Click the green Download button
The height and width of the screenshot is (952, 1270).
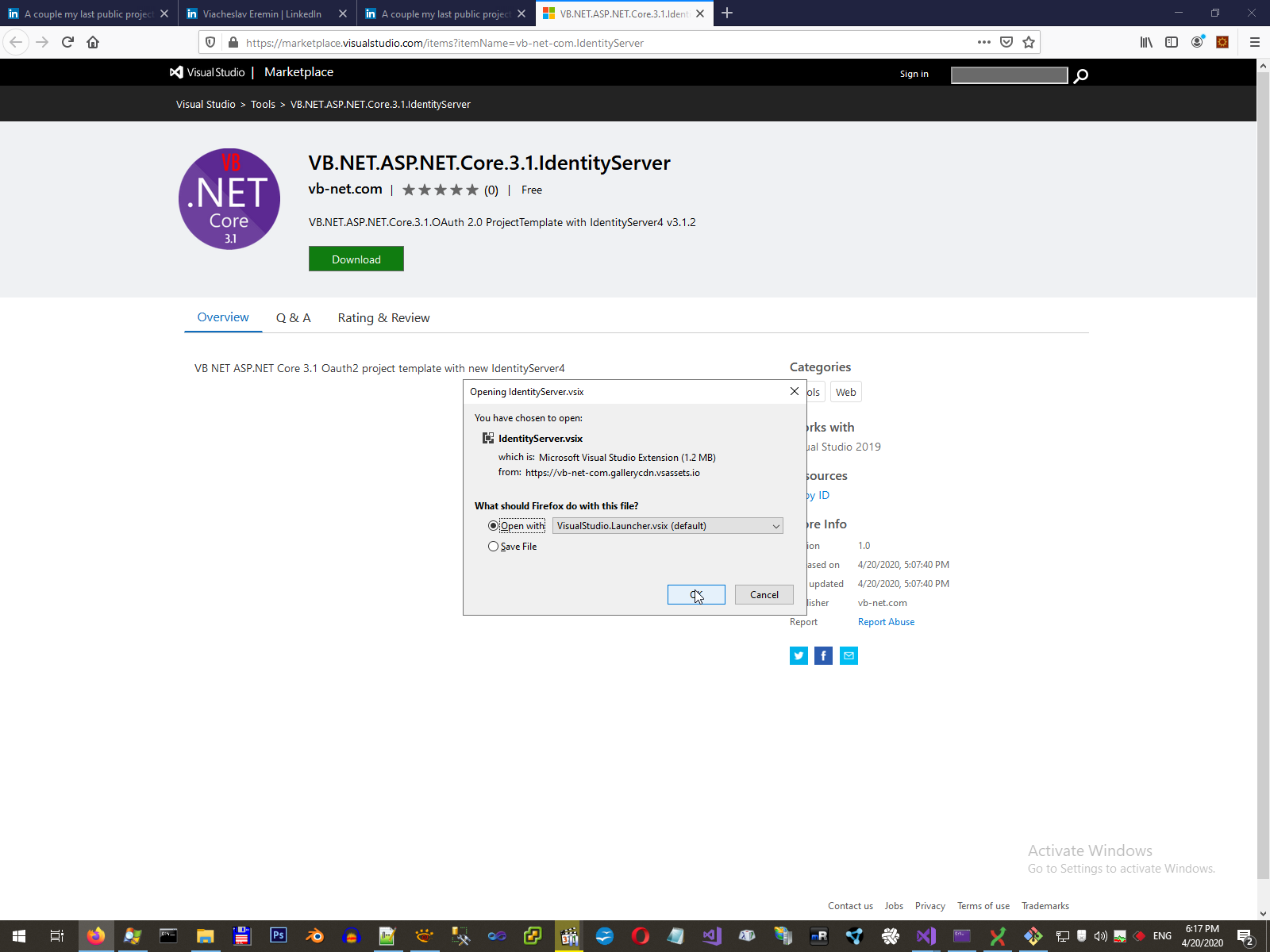pyautogui.click(x=356, y=259)
